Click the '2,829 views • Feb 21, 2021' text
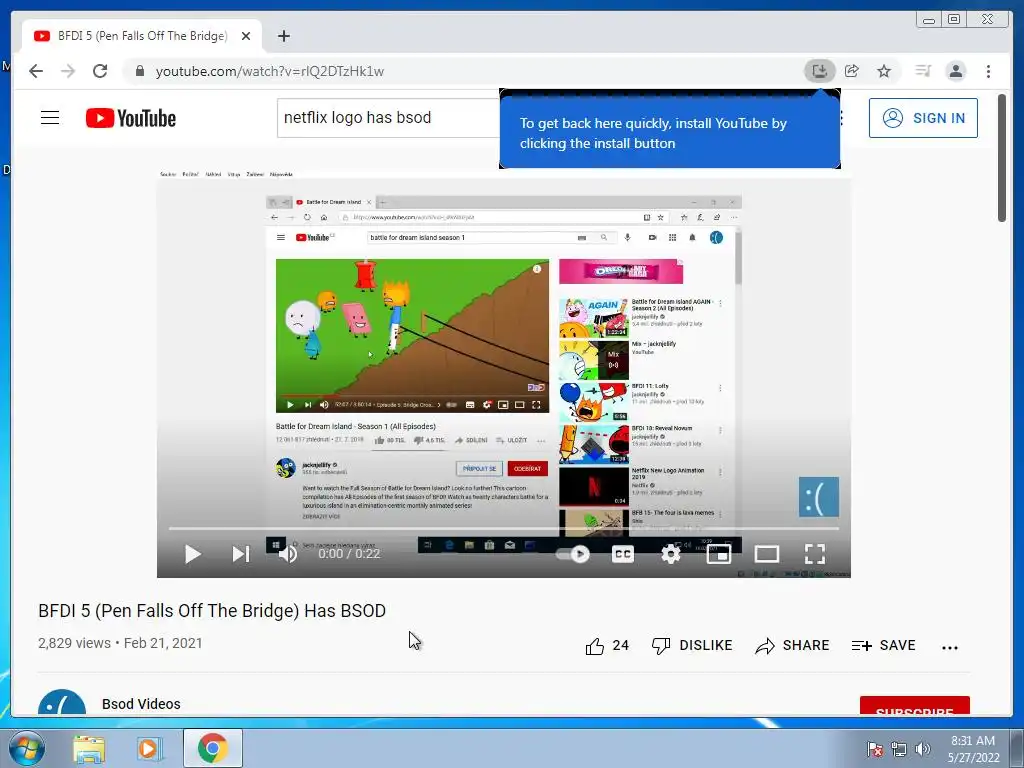The image size is (1024, 768). (x=120, y=643)
